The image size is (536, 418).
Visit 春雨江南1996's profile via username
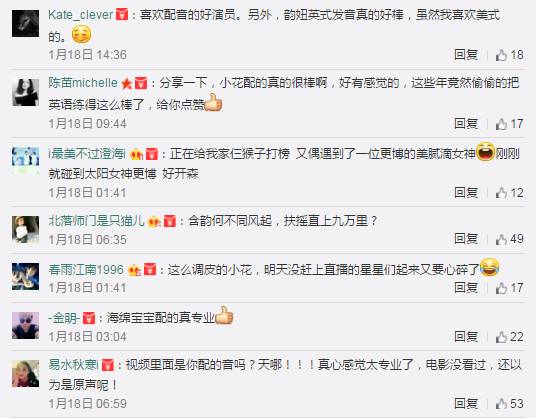tap(86, 270)
